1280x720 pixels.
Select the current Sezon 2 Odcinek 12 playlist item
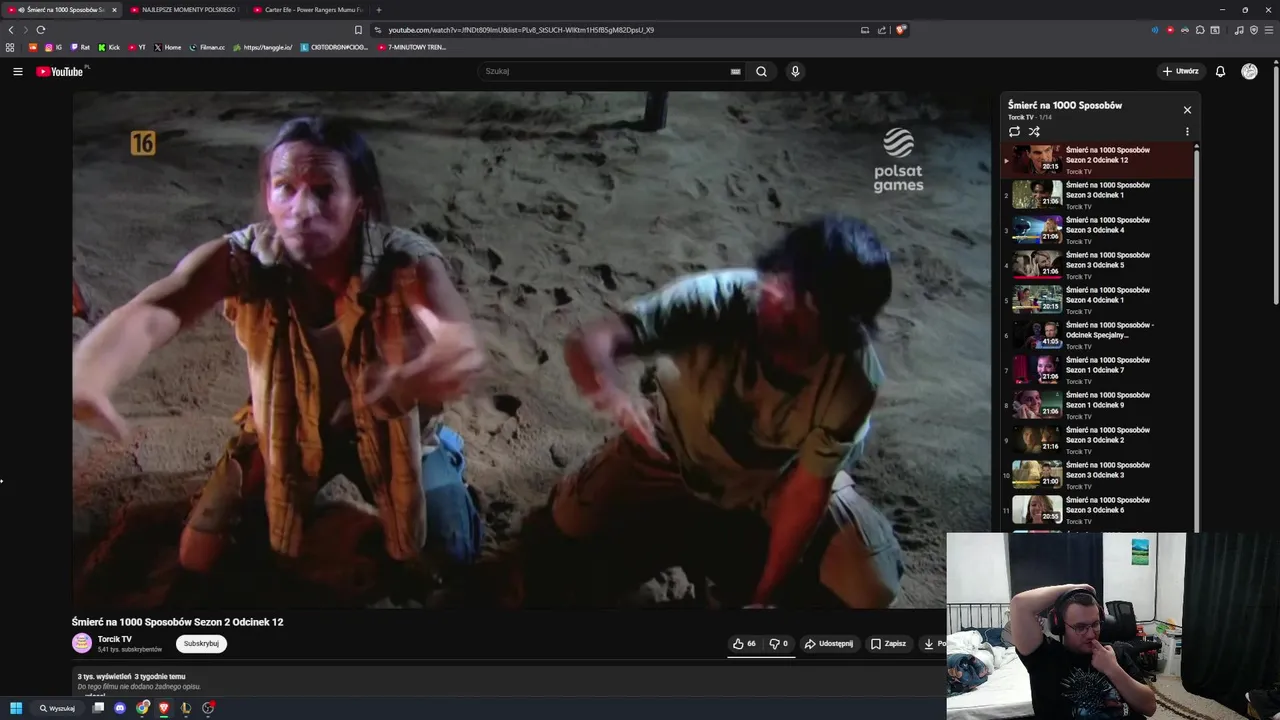tap(1098, 159)
